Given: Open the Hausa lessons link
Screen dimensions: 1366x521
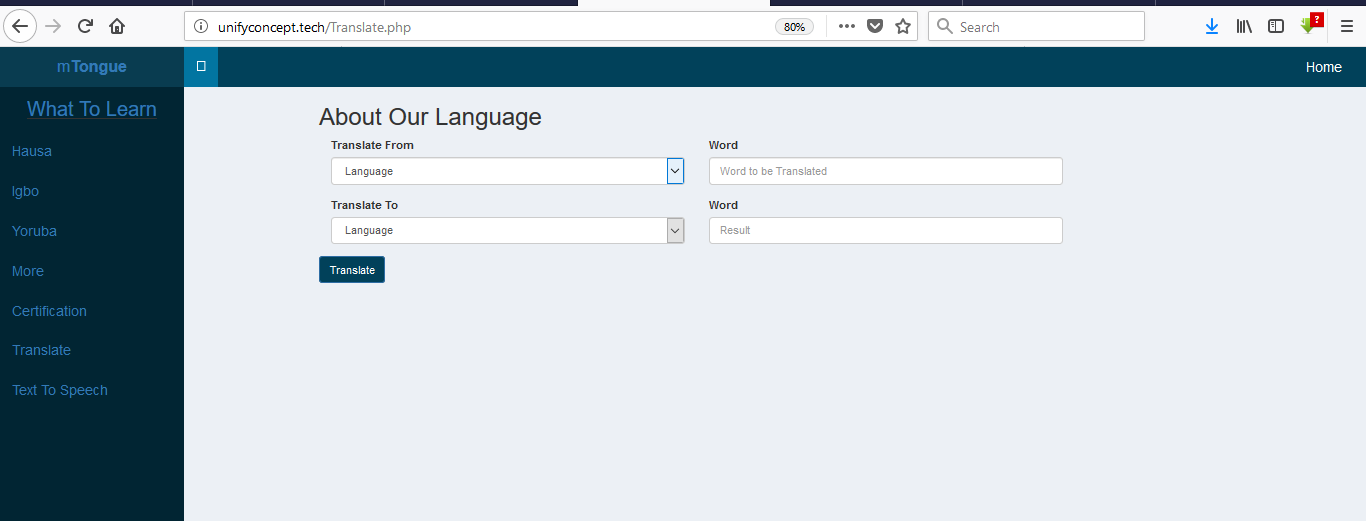Looking at the screenshot, I should pyautogui.click(x=32, y=151).
